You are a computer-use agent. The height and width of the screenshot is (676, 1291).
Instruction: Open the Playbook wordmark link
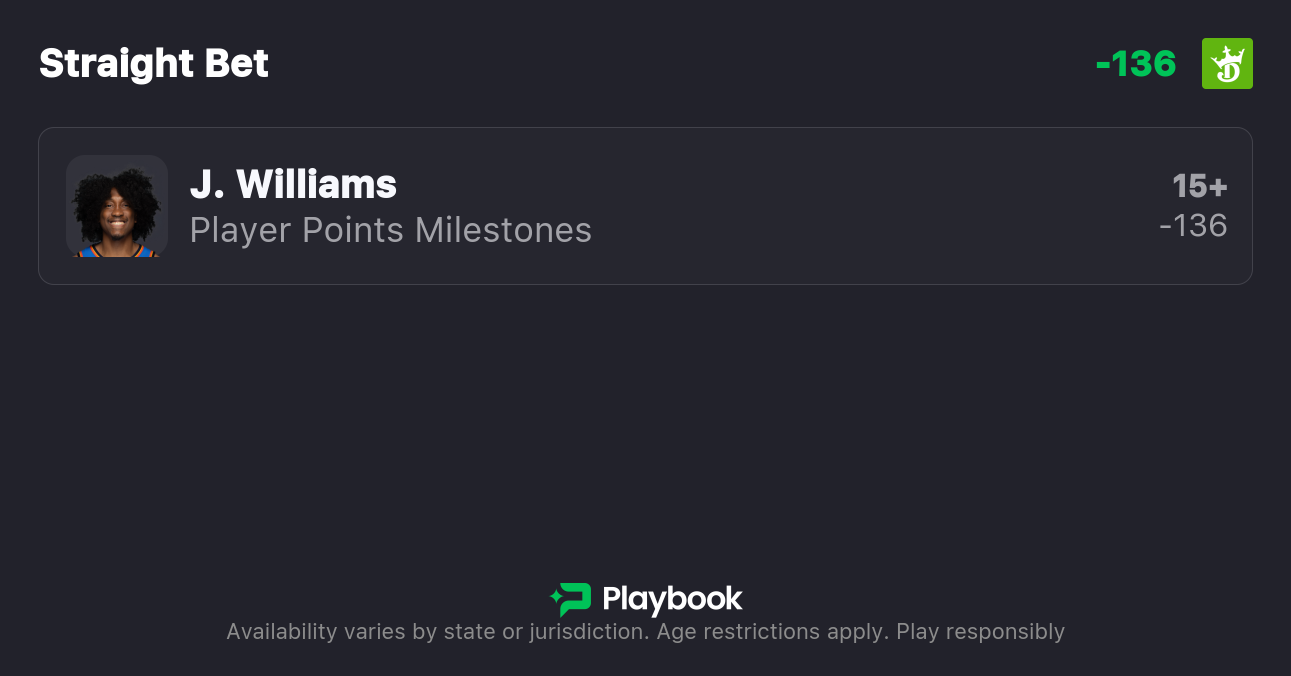tap(672, 599)
